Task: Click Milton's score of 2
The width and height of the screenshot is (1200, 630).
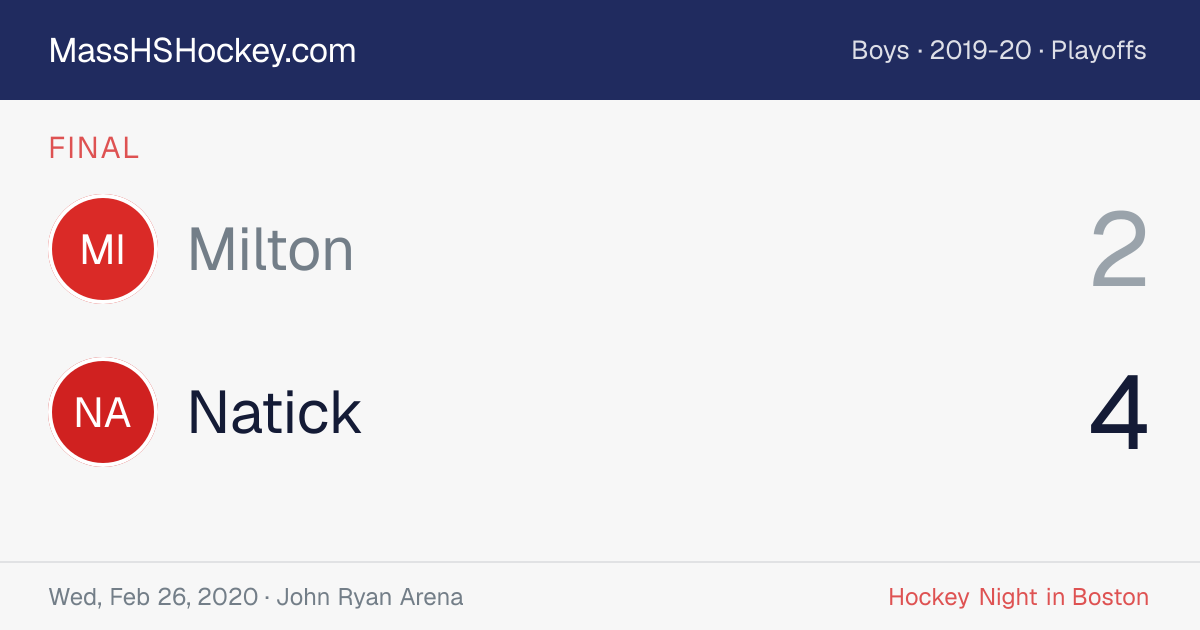Action: point(1119,250)
